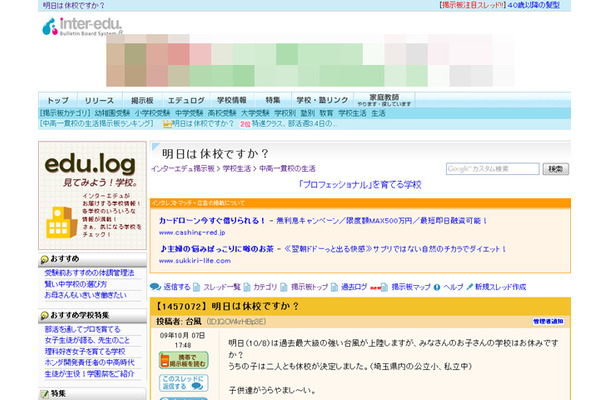This screenshot has width=610, height=400.
Task: Click 特進クラス ranking link
Action: point(294,124)
